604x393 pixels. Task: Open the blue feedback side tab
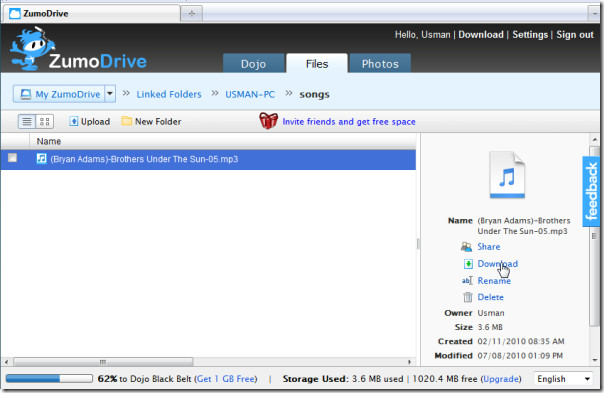(x=591, y=191)
